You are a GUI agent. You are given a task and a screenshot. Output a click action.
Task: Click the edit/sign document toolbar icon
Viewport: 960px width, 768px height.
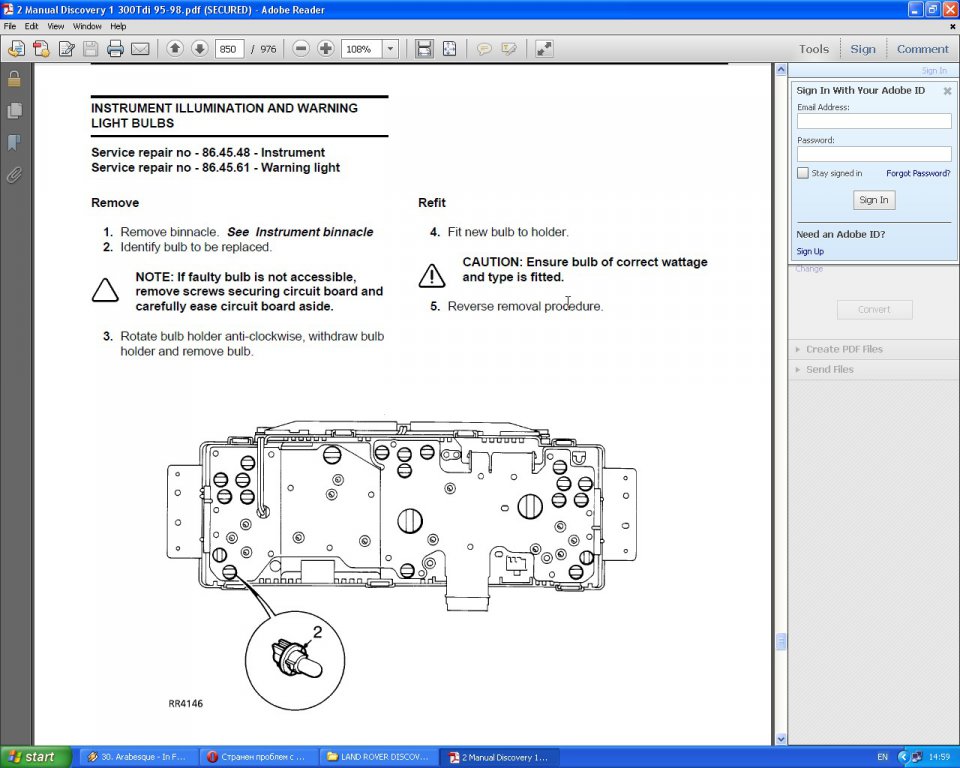tap(66, 48)
